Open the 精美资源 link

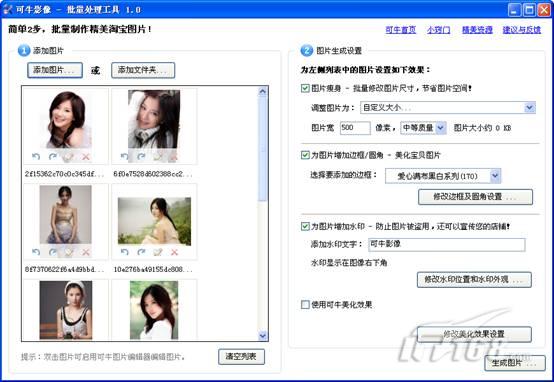tap(477, 30)
